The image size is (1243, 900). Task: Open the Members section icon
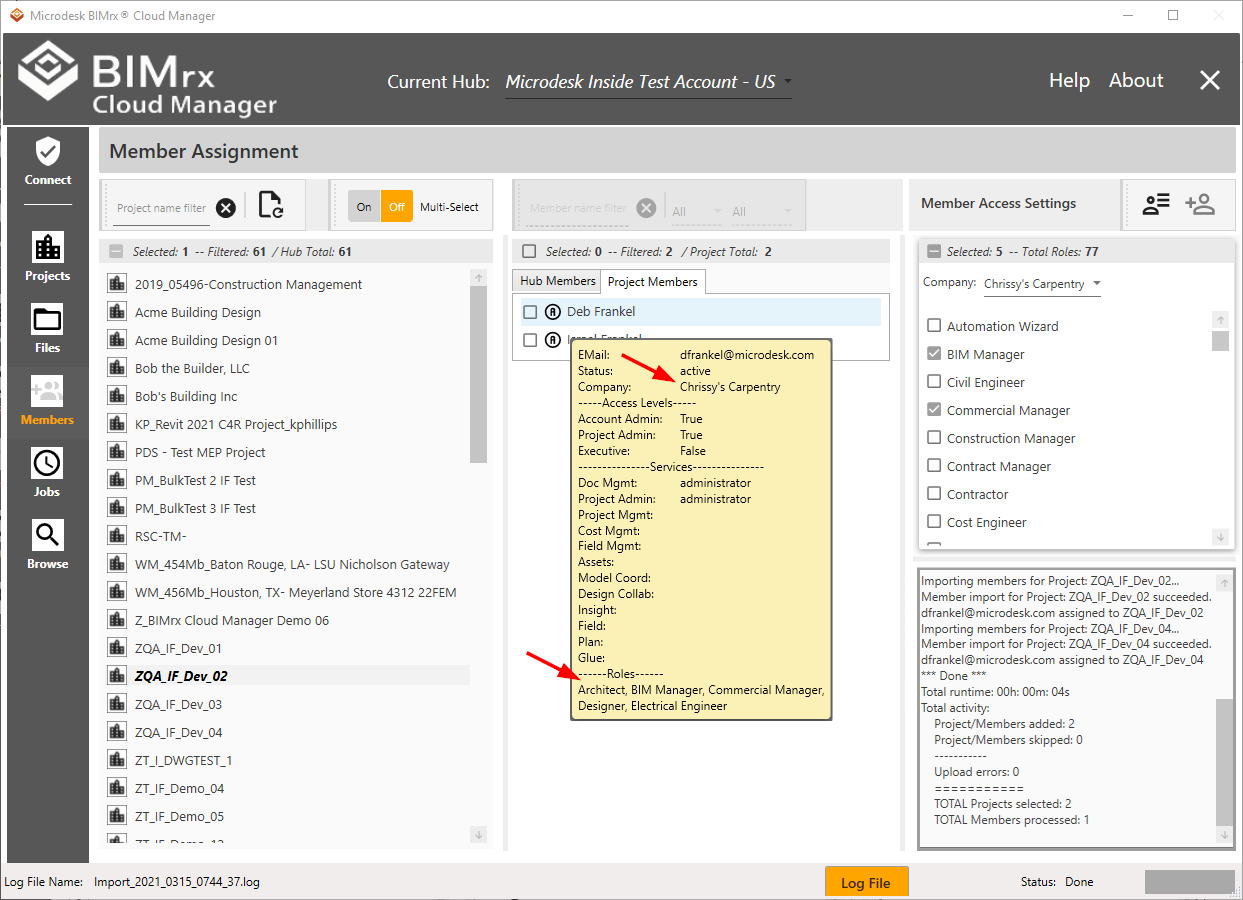[48, 391]
